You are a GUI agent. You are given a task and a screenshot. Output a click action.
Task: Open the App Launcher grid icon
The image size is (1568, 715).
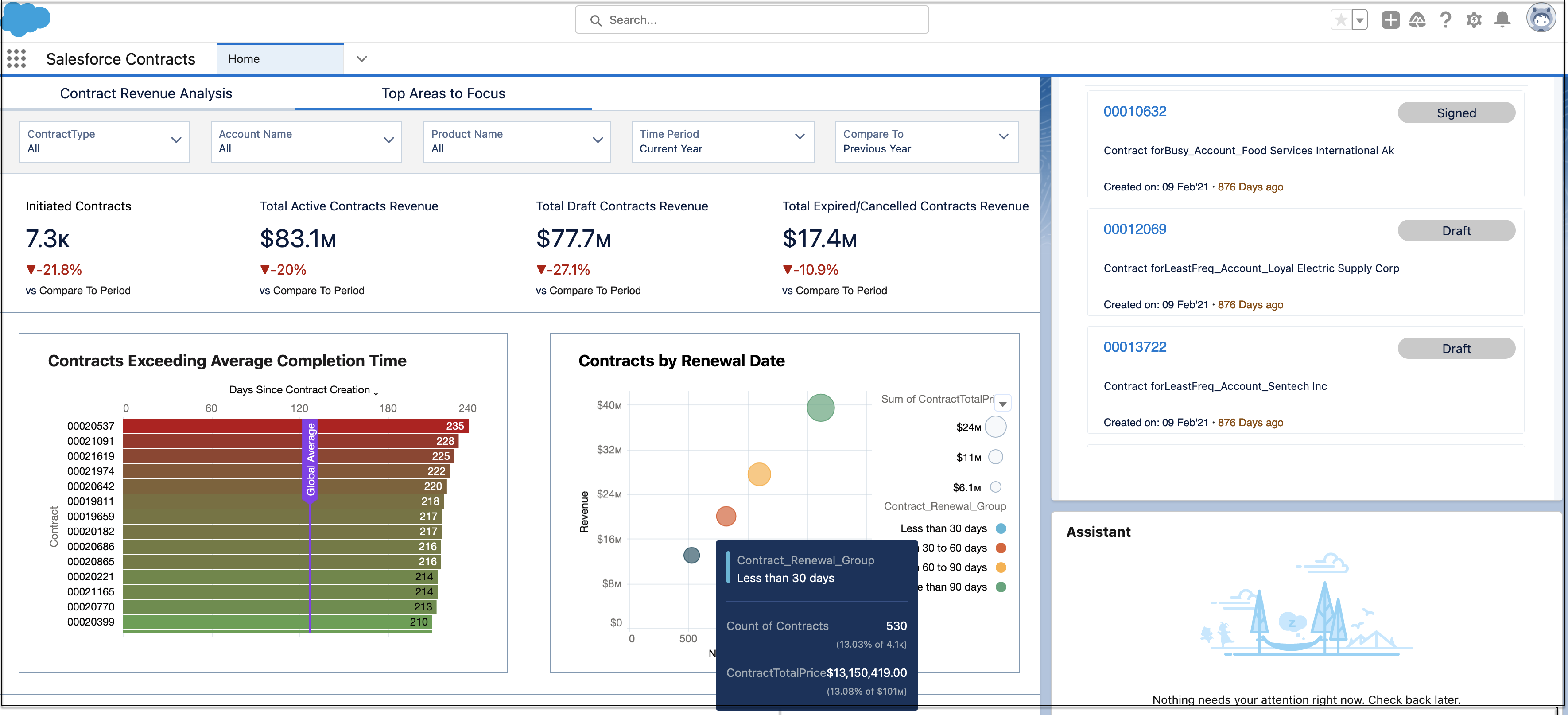(16, 58)
